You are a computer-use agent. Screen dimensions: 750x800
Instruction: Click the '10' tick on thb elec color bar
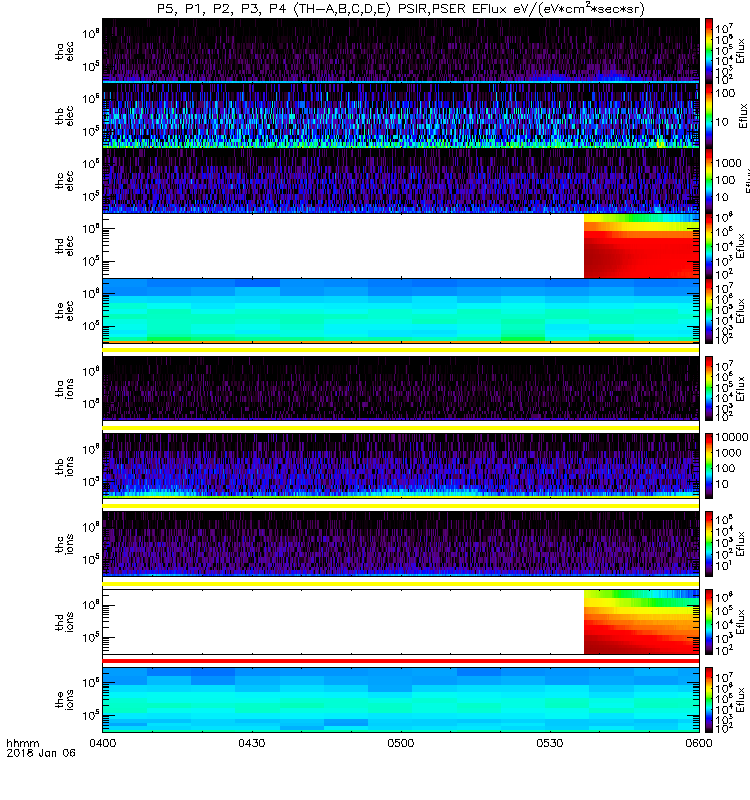click(x=722, y=122)
